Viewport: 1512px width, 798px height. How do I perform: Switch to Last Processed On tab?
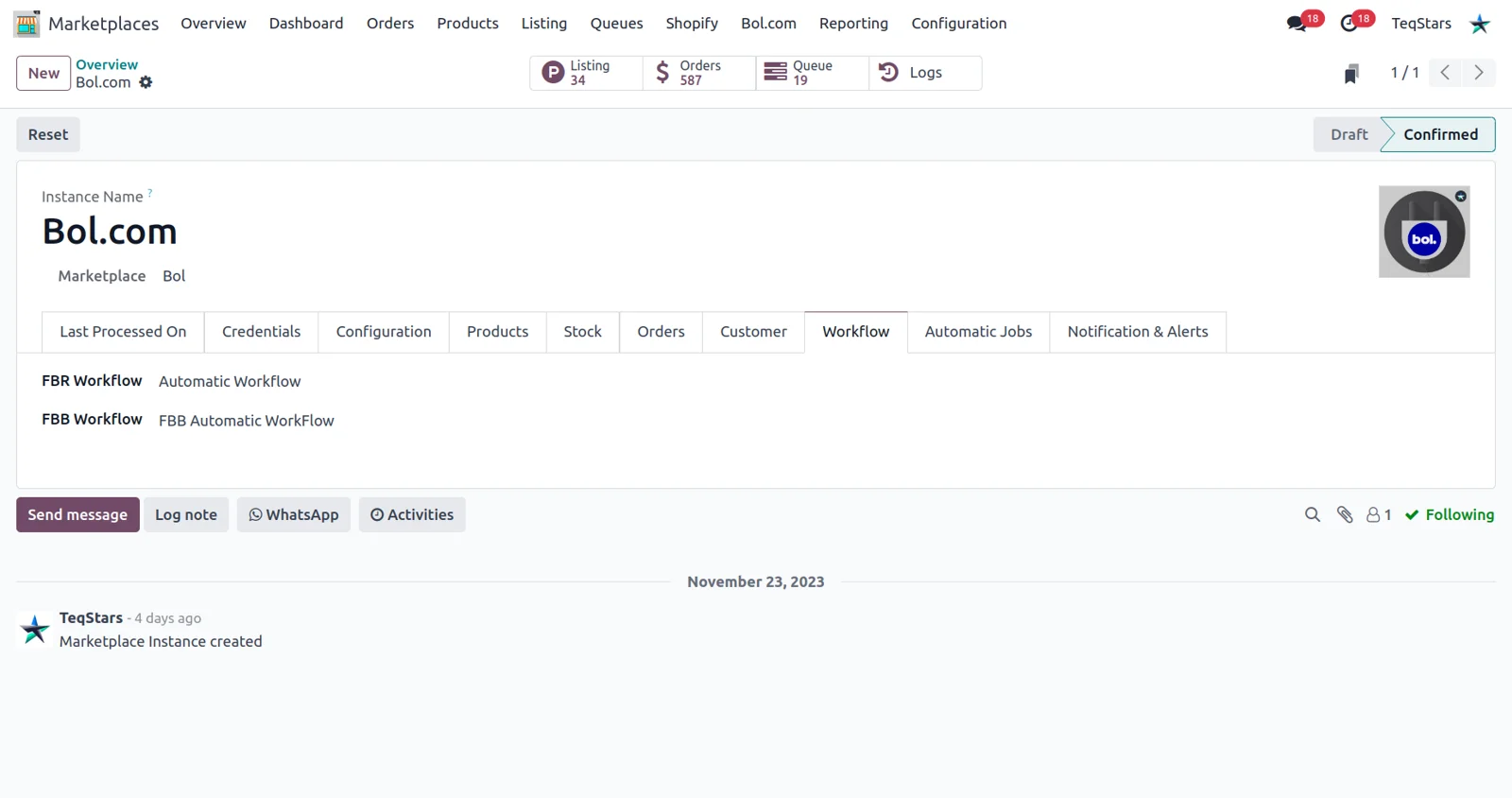coord(123,332)
